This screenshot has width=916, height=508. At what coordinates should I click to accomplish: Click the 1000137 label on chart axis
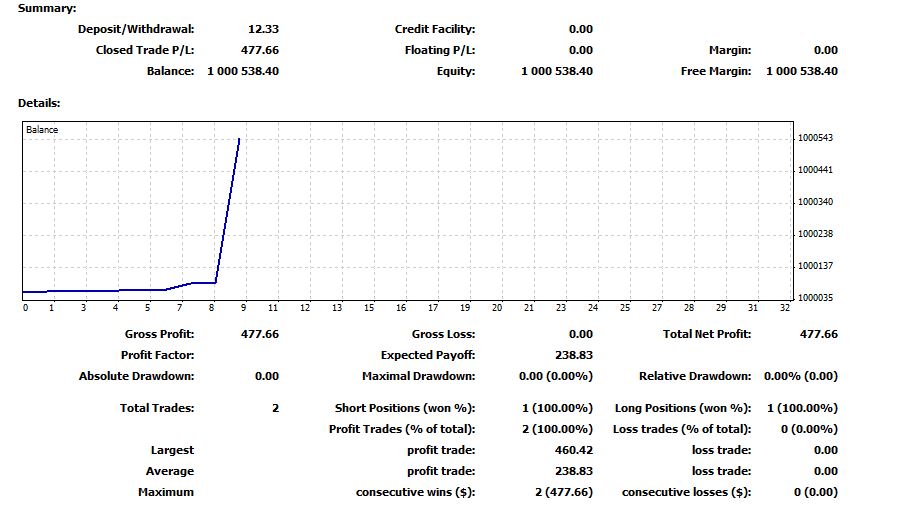816,266
